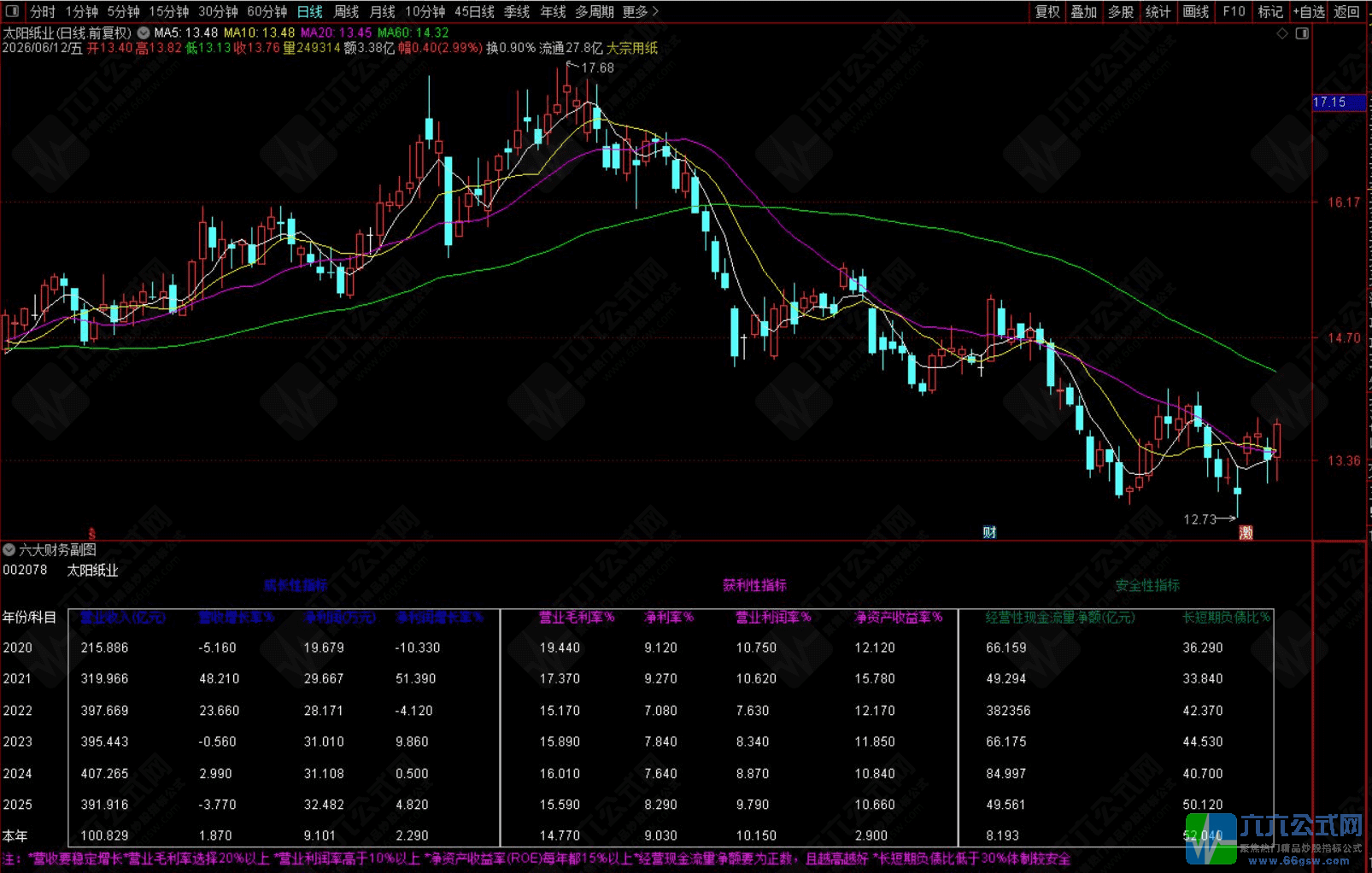
Task: Click the 84.997 cash flow value for 2024
Action: [1006, 773]
